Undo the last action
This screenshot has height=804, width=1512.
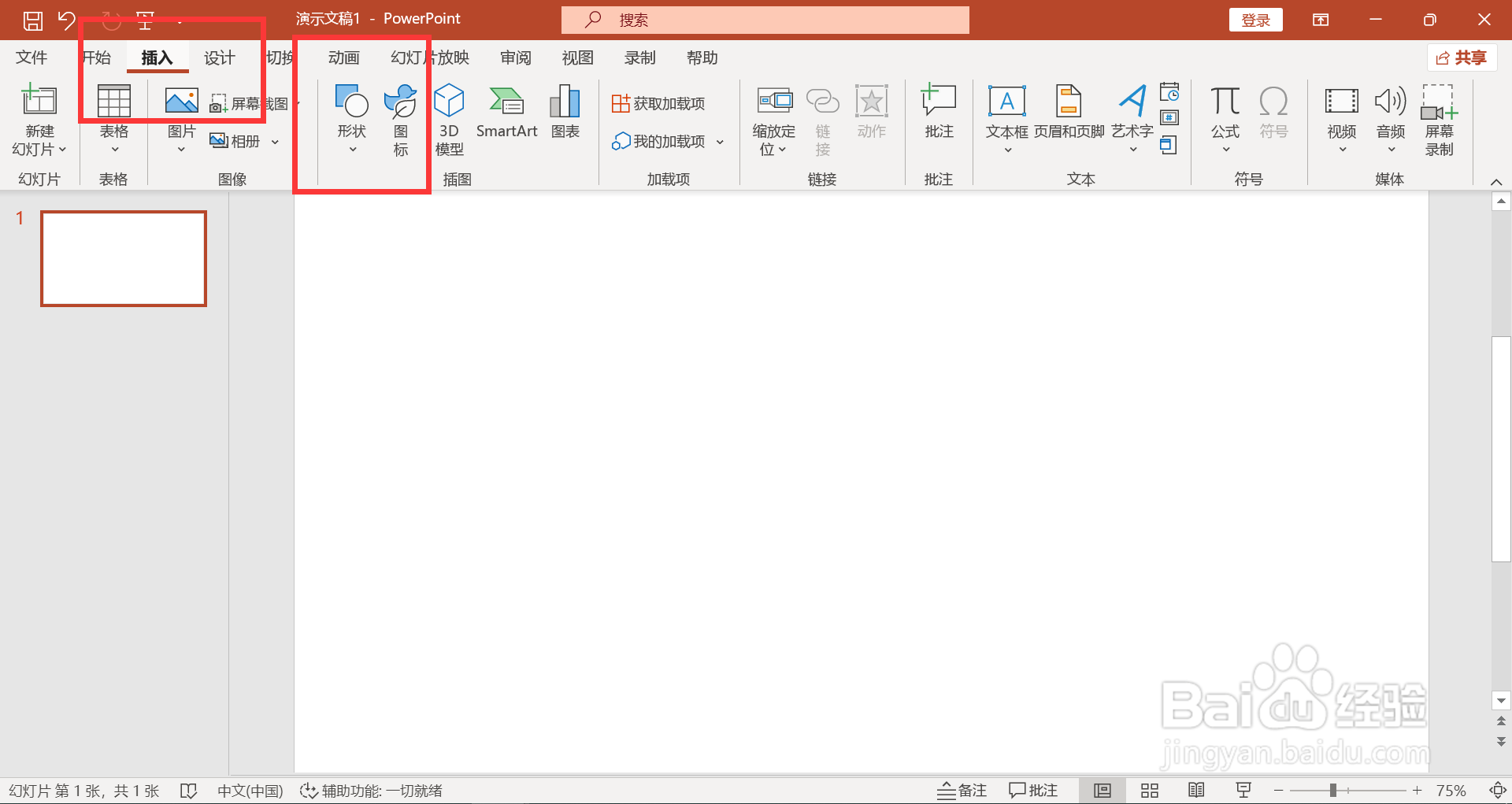[67, 20]
